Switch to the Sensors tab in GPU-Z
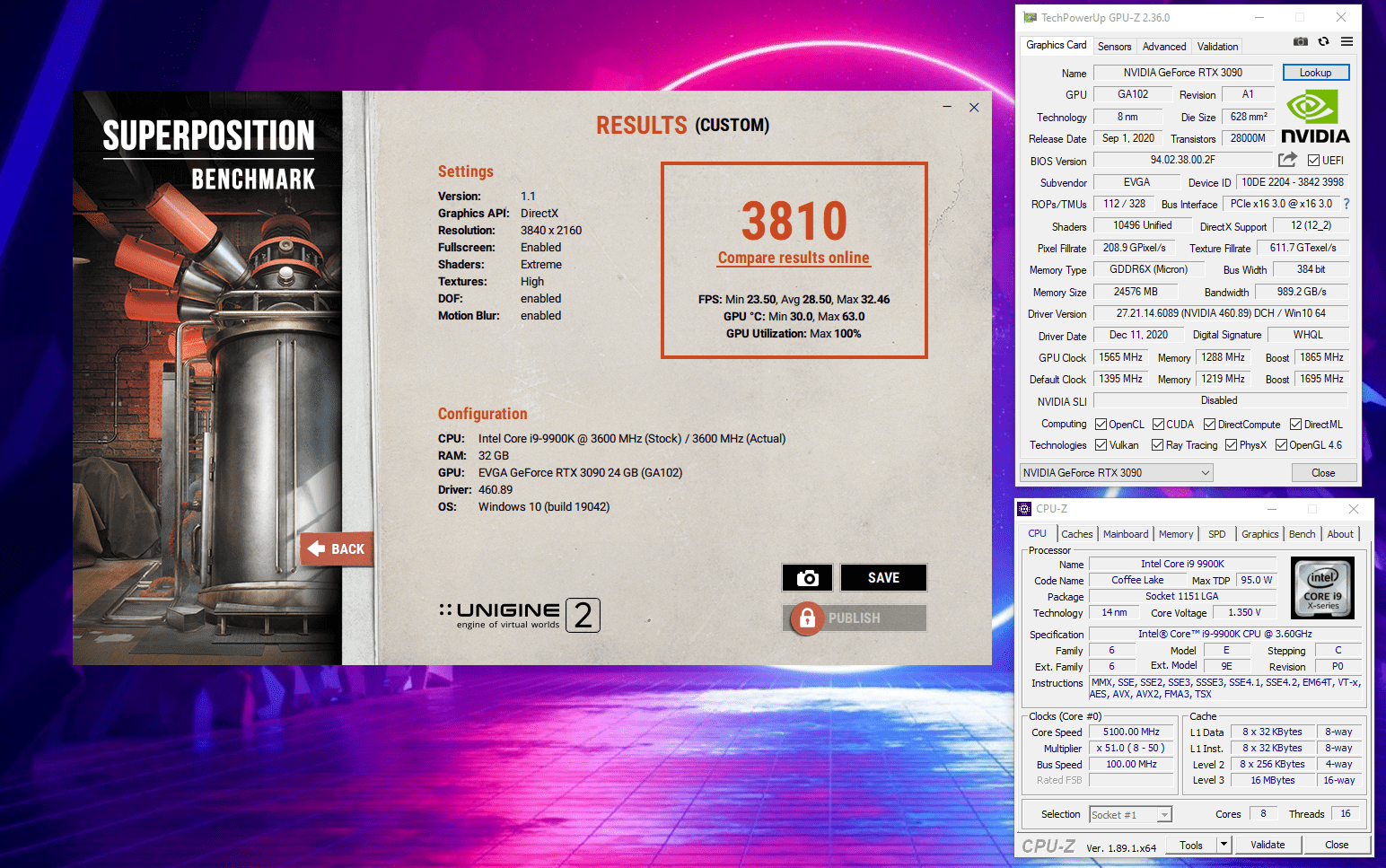This screenshot has height=868, width=1386. 1114,47
